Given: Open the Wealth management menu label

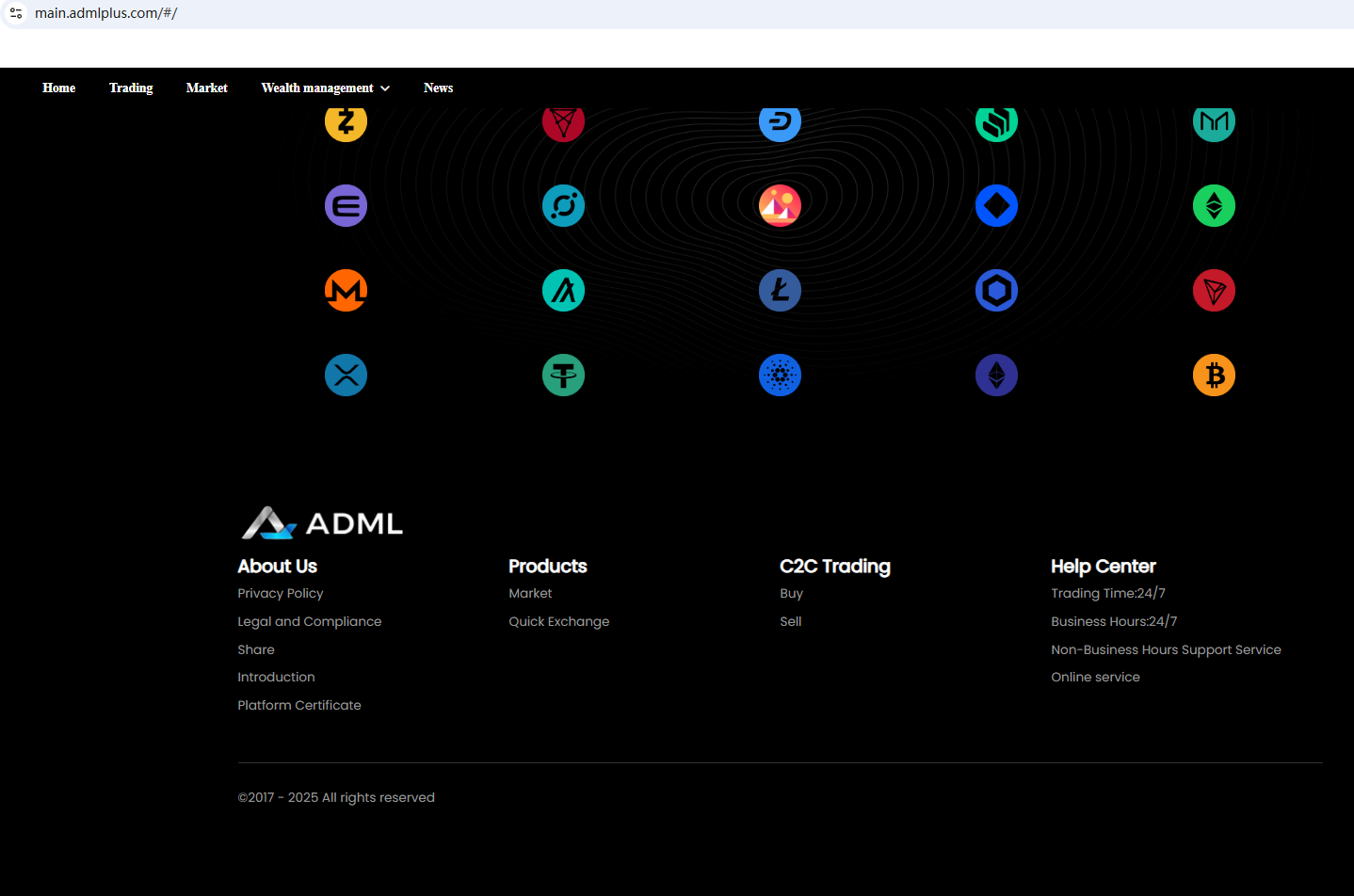Looking at the screenshot, I should tap(317, 88).
